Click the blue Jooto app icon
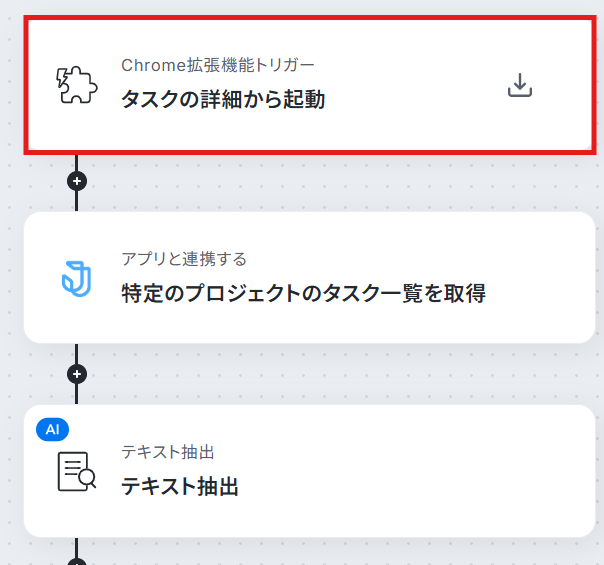 coord(76,278)
